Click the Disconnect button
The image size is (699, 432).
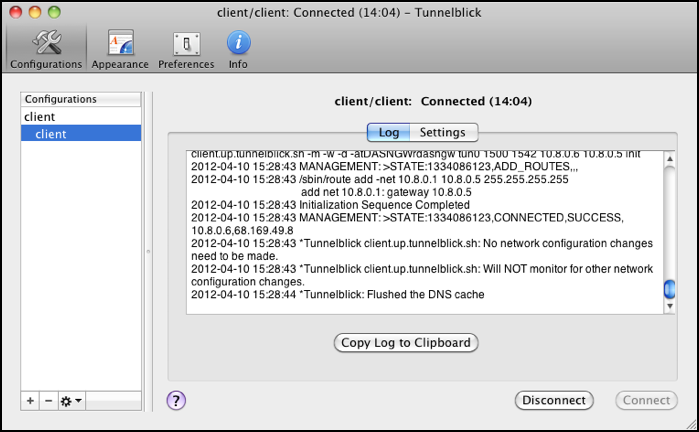(x=554, y=400)
